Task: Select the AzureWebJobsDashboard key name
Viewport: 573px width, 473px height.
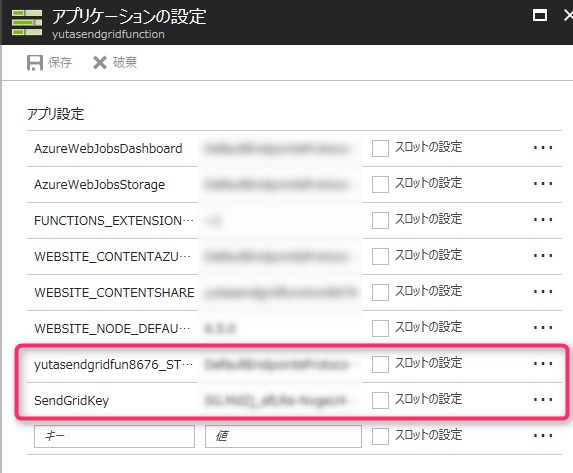Action: point(108,148)
